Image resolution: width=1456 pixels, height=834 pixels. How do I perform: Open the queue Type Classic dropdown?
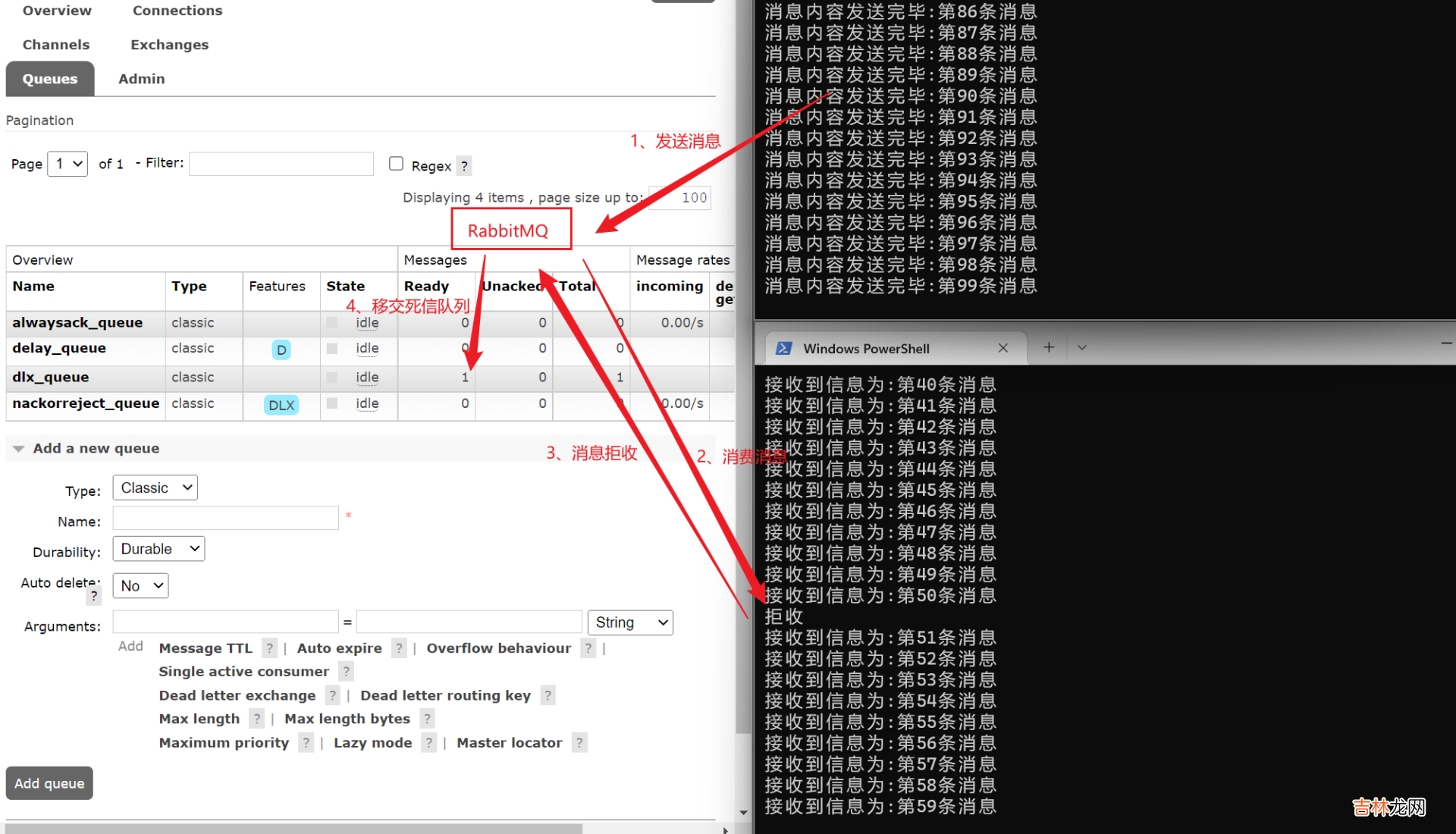[155, 488]
